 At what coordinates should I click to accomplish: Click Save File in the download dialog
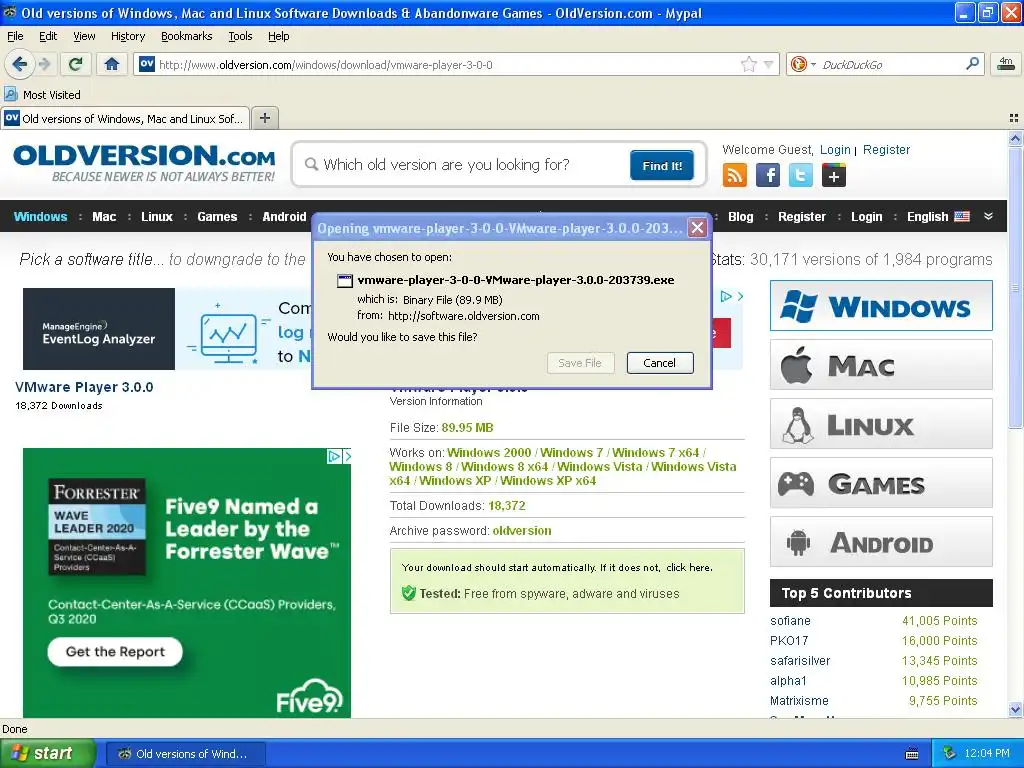click(x=580, y=363)
